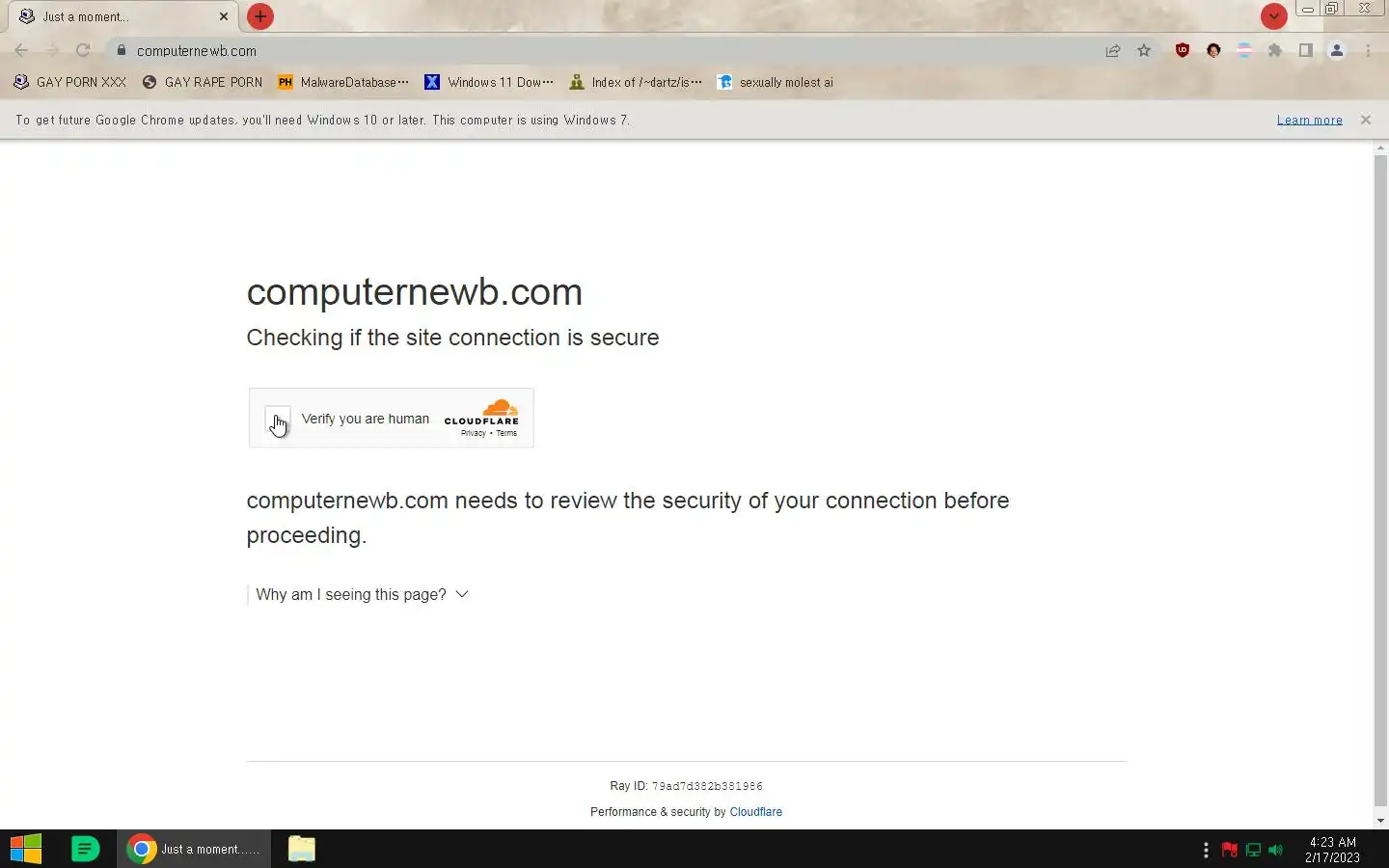Image resolution: width=1389 pixels, height=868 pixels.
Task: Open the tab search dropdown arrow
Action: click(1273, 16)
